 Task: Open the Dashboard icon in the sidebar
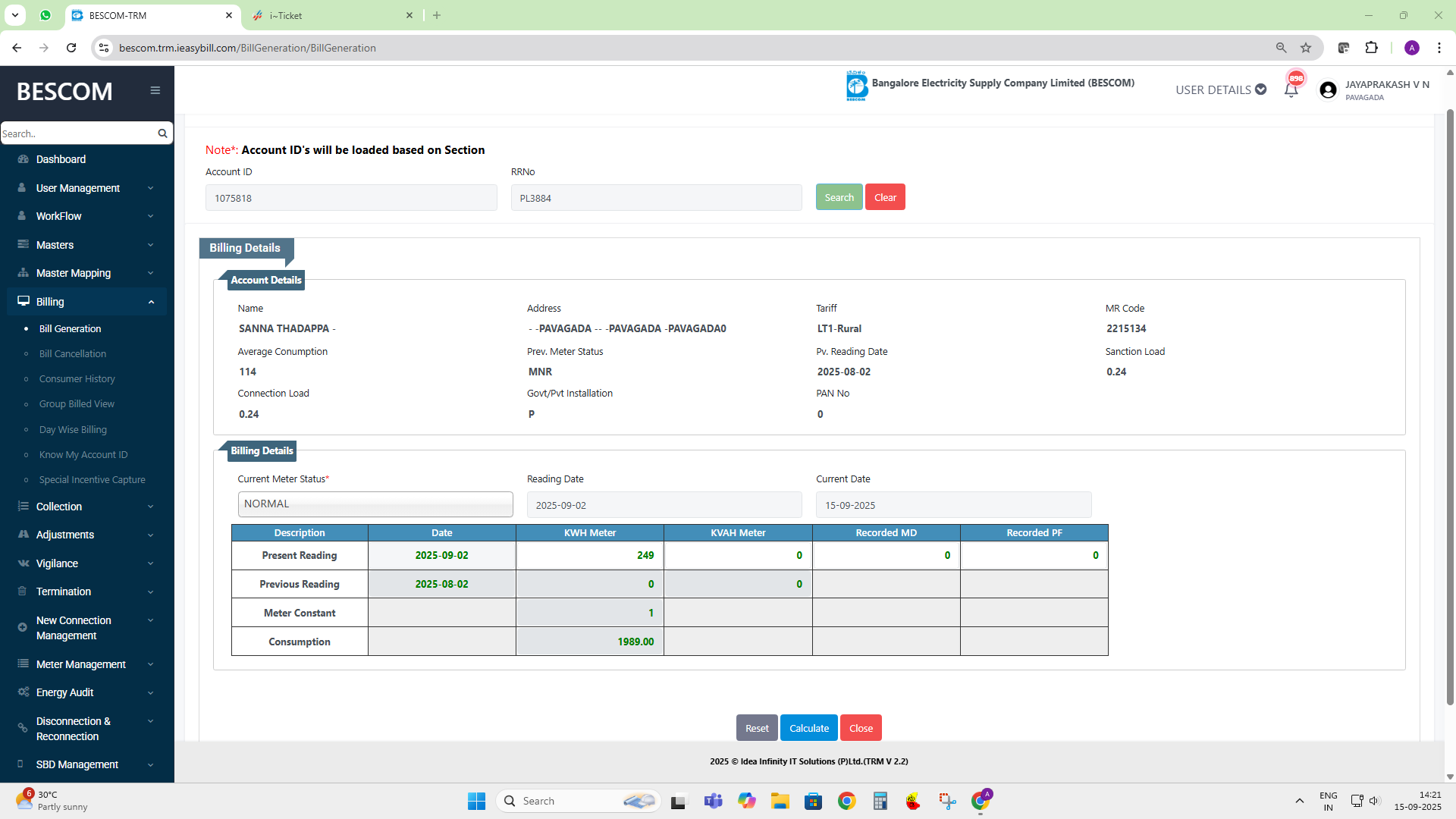coord(23,159)
